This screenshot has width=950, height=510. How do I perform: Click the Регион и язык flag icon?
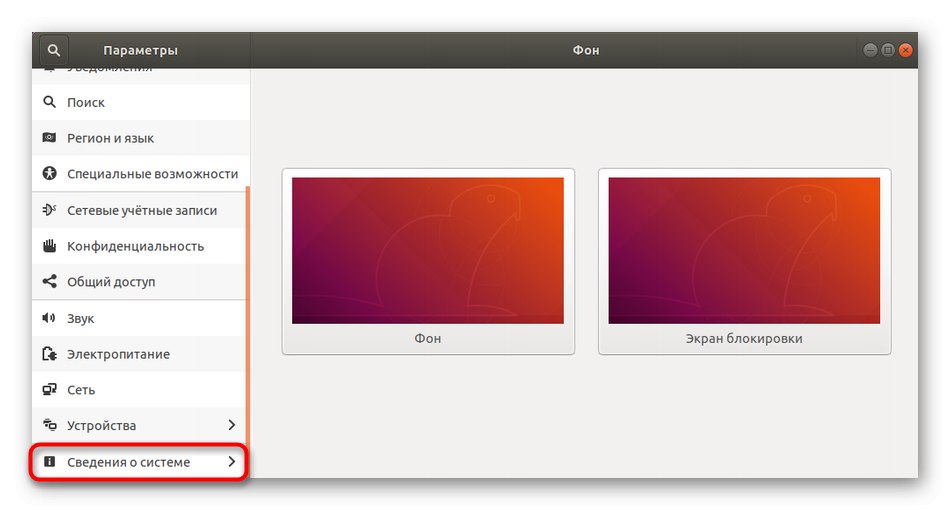coord(50,137)
